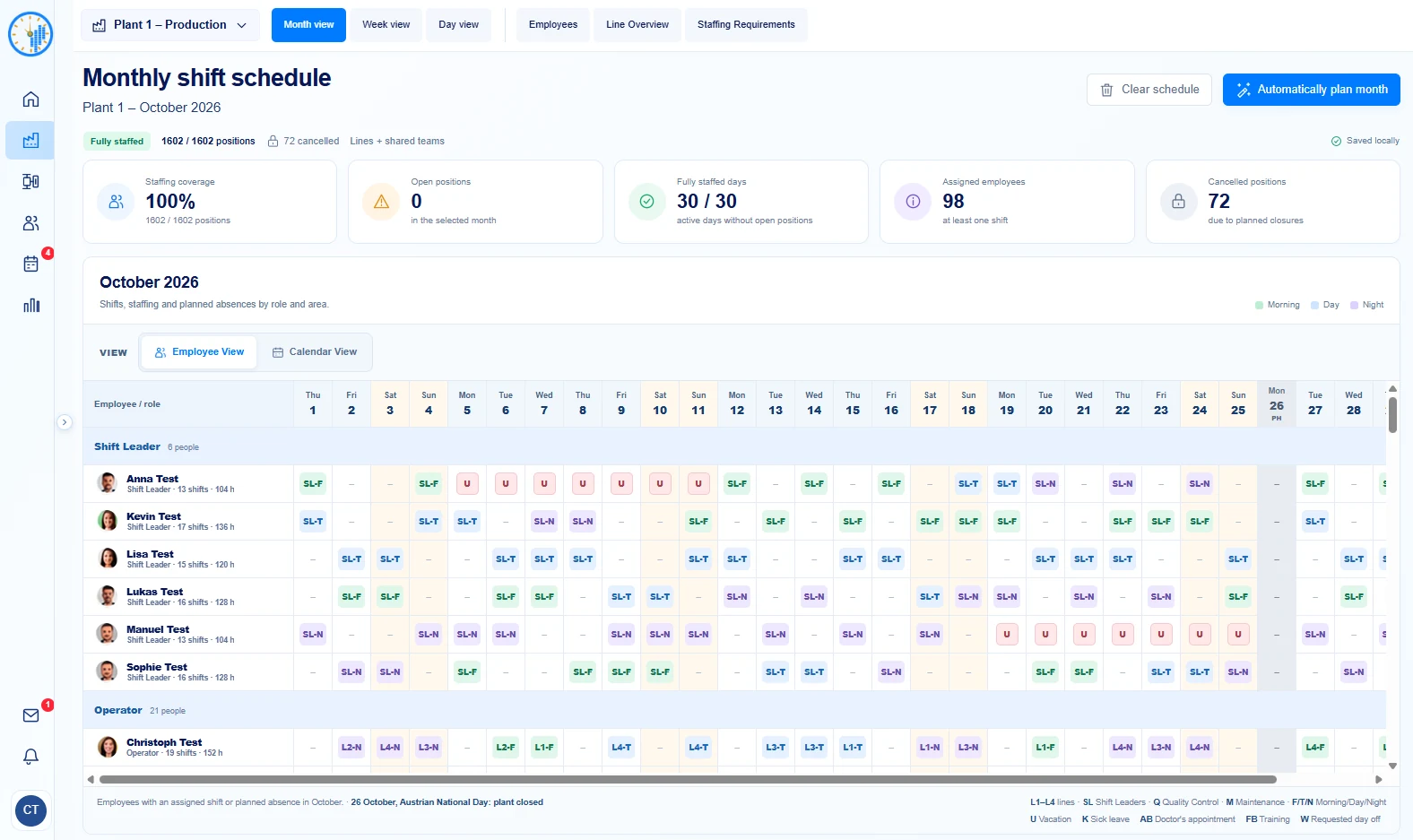Select the Day view option
1413x840 pixels.
(x=458, y=25)
